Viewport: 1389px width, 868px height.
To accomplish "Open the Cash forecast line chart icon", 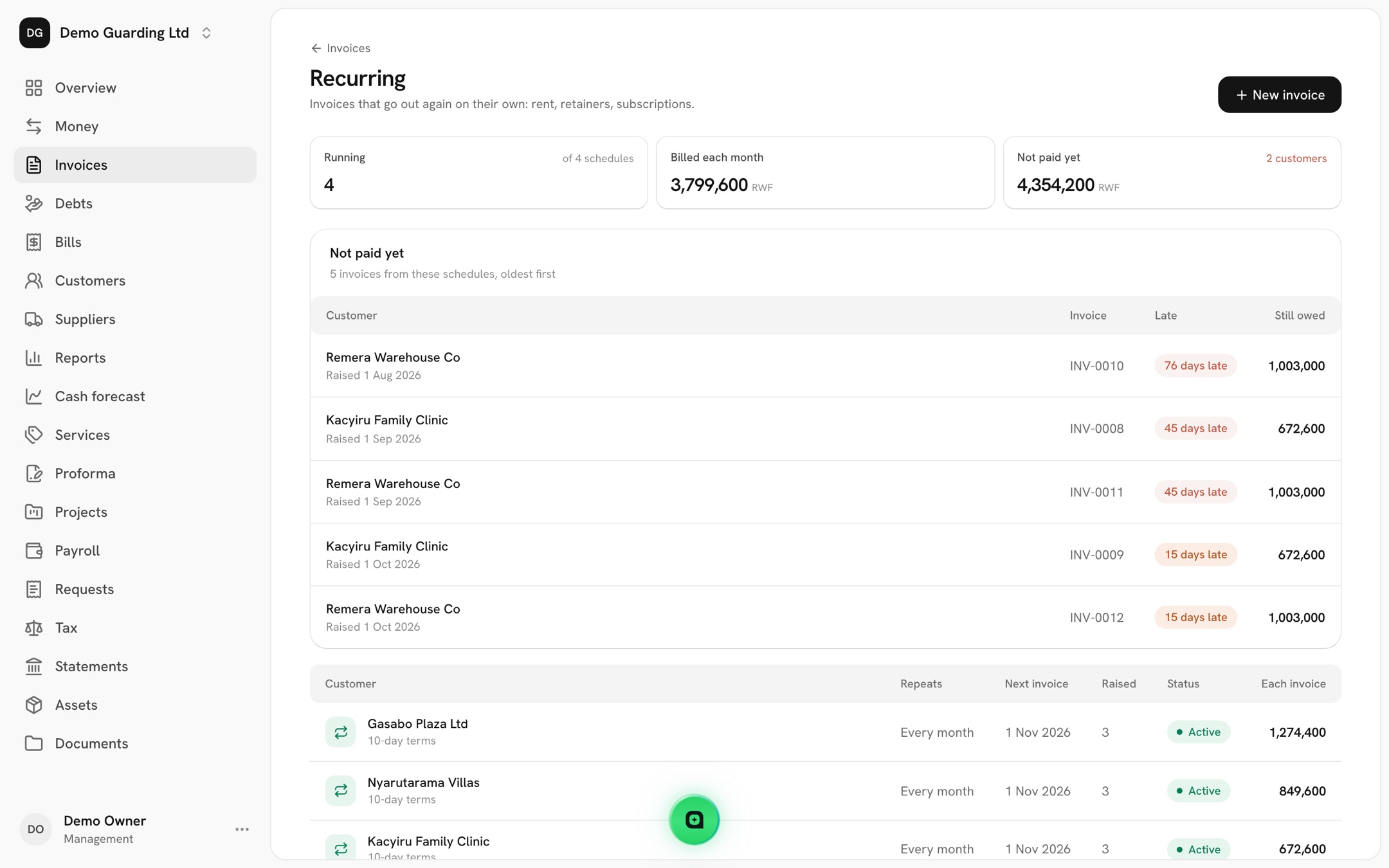I will pos(33,396).
